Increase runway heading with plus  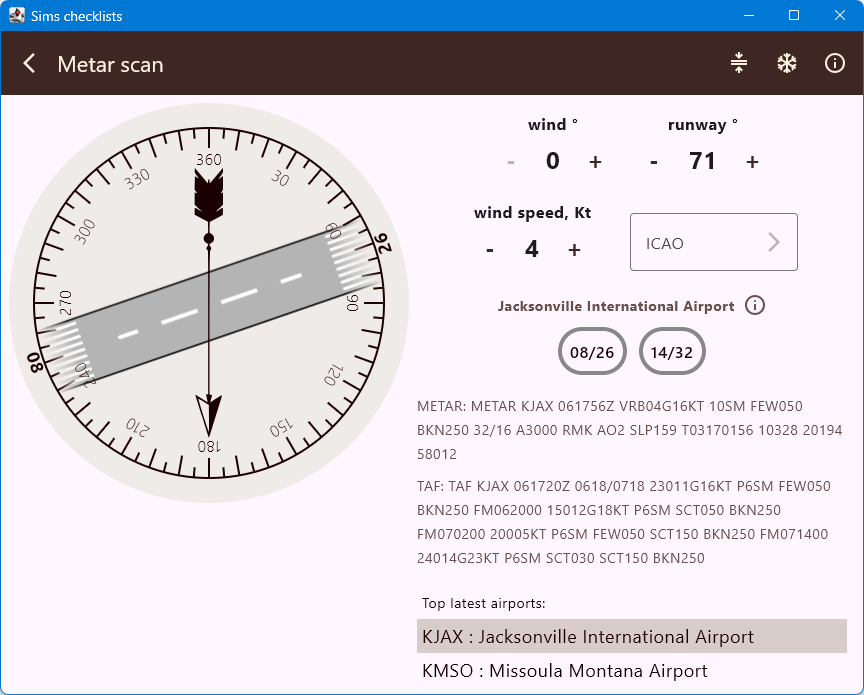point(752,162)
